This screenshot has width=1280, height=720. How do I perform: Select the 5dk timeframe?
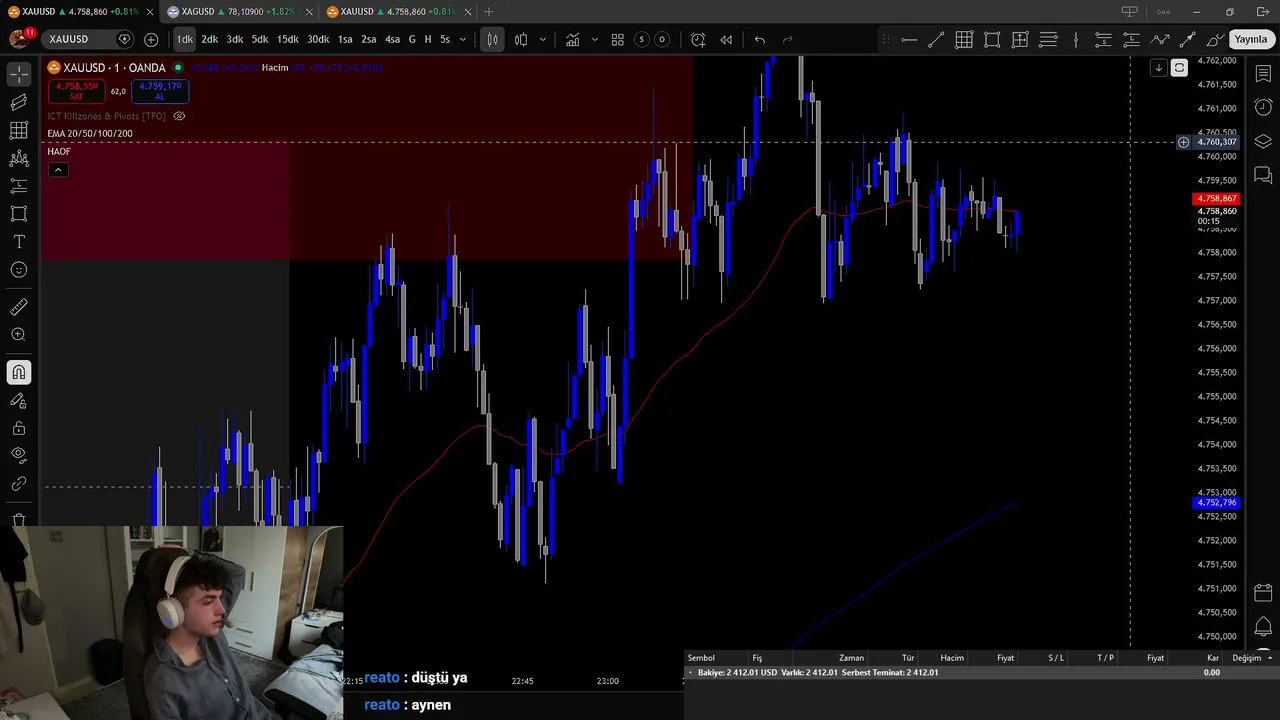click(260, 39)
